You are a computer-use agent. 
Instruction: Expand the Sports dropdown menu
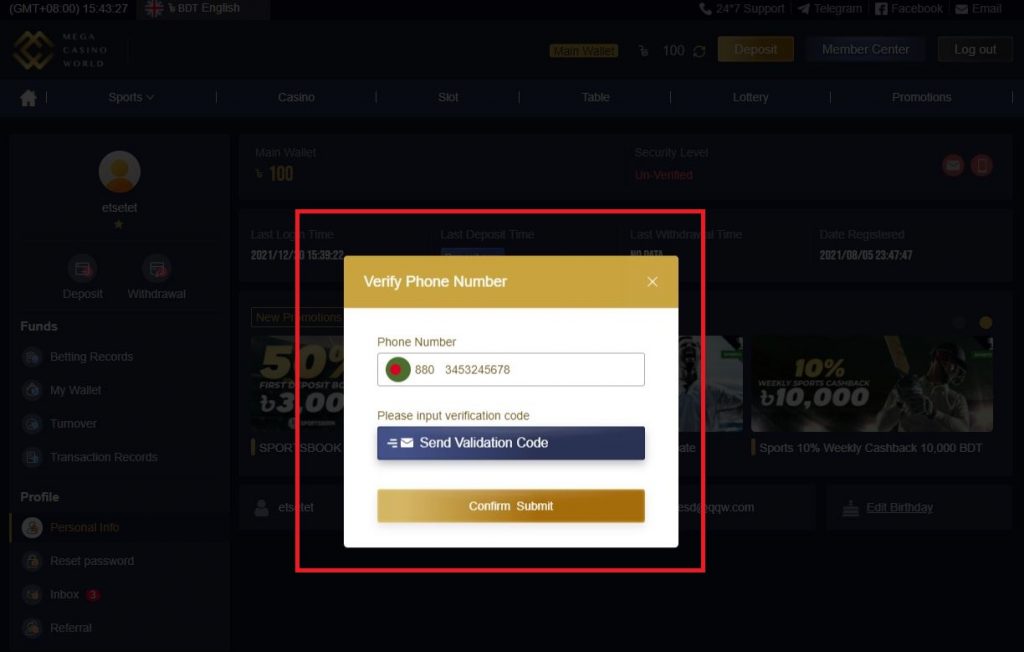131,97
